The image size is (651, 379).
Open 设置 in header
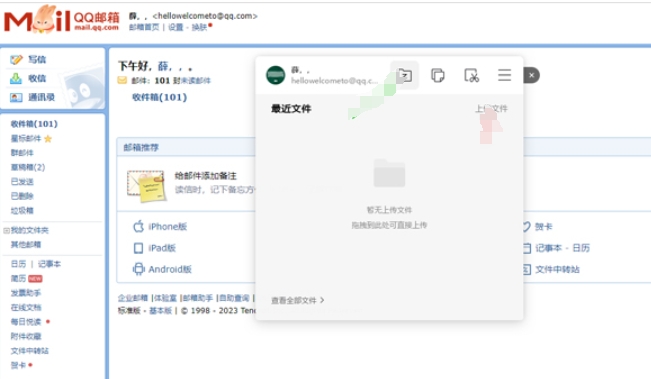tap(176, 27)
